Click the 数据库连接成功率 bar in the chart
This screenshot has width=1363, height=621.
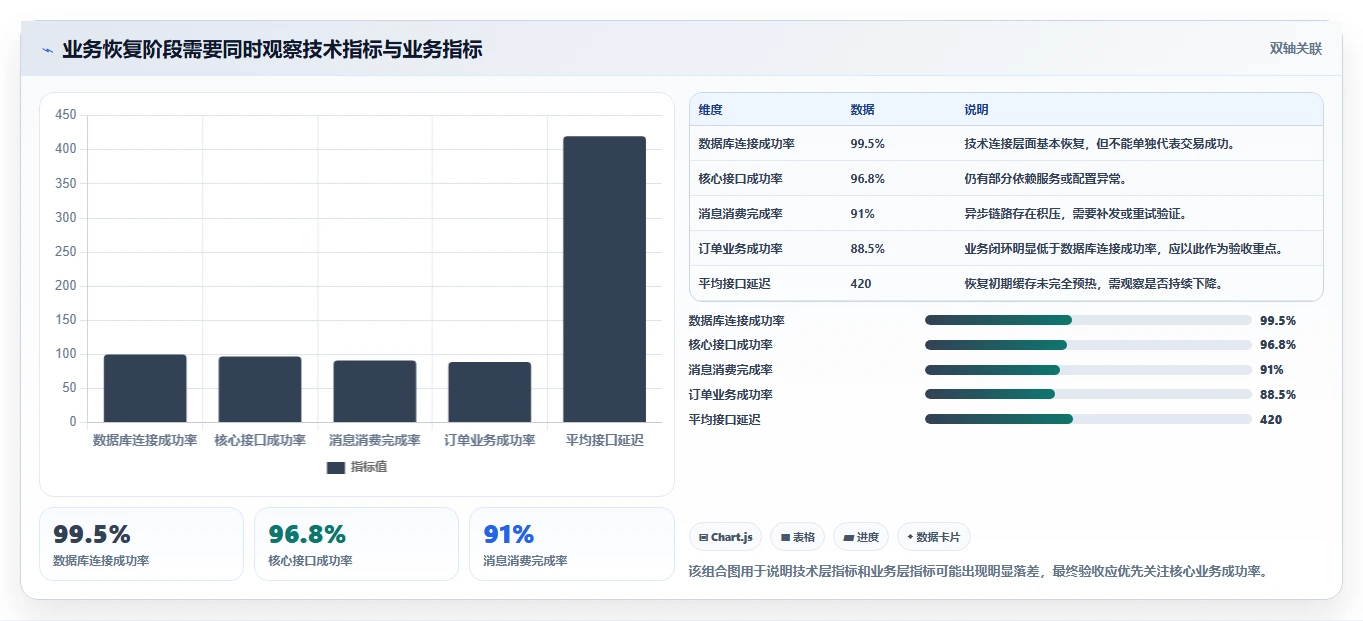click(x=145, y=388)
